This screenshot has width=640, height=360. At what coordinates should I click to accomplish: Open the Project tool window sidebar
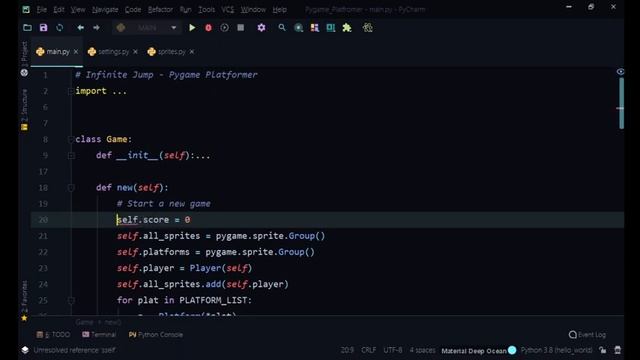click(x=24, y=58)
